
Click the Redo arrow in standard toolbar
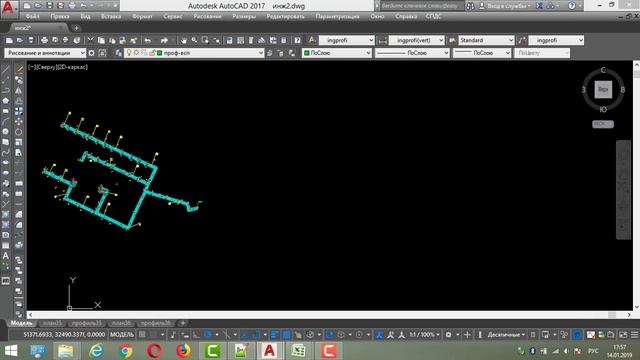tap(164, 40)
